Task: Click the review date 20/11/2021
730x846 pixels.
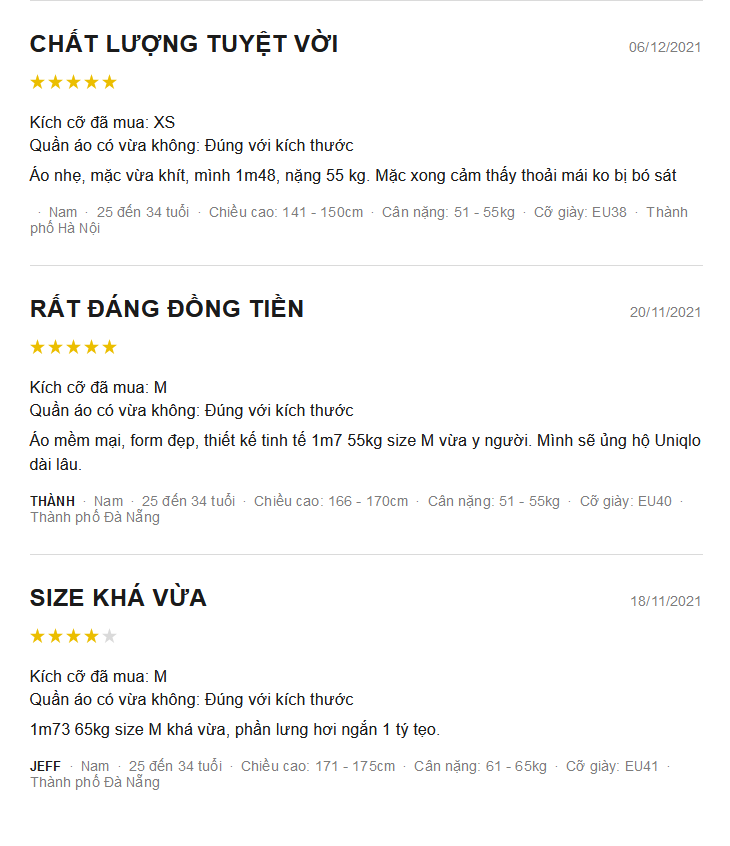Action: [665, 312]
